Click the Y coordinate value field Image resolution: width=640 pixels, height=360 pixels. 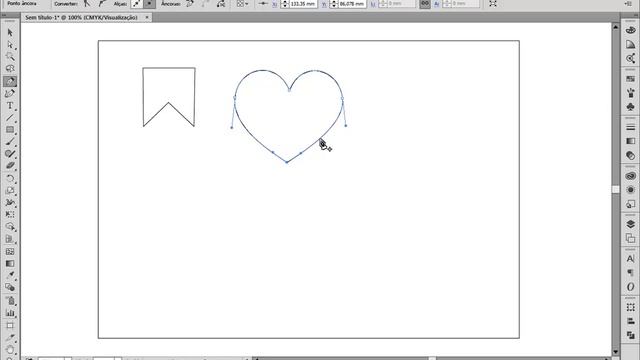click(352, 4)
